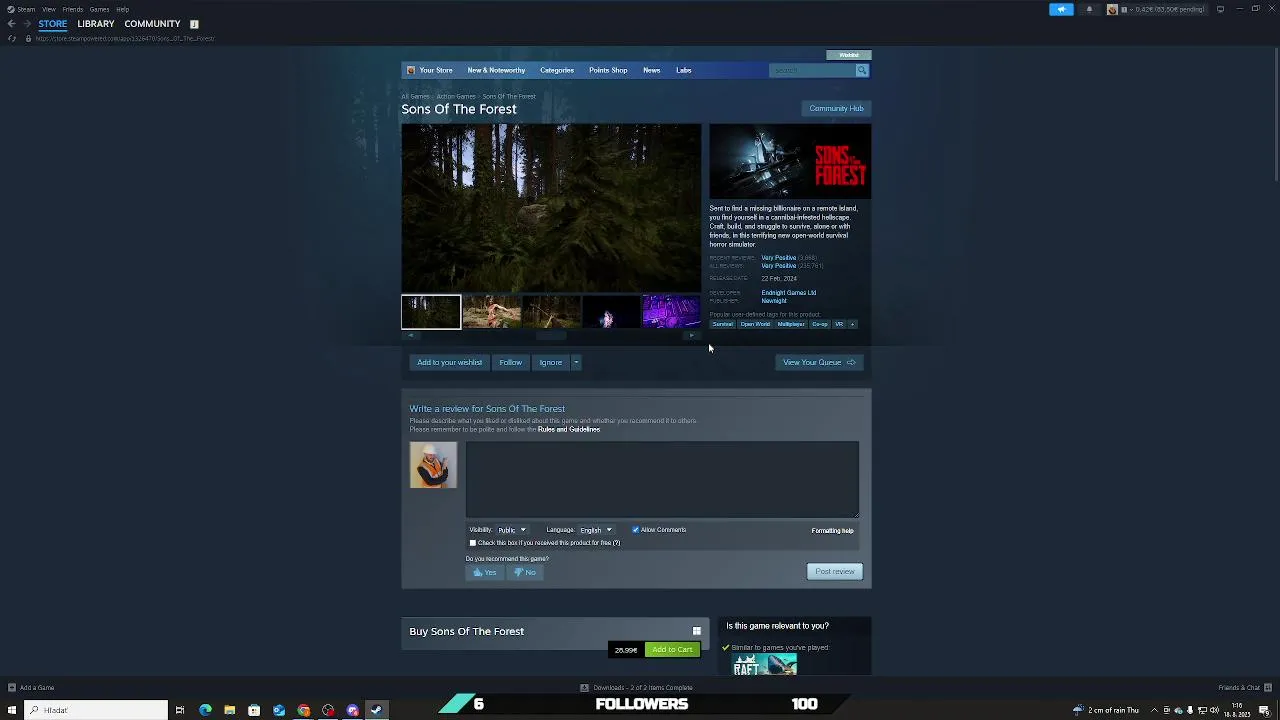1280x720 pixels.
Task: Open the Microsoft Store taskbar icon
Action: point(254,710)
